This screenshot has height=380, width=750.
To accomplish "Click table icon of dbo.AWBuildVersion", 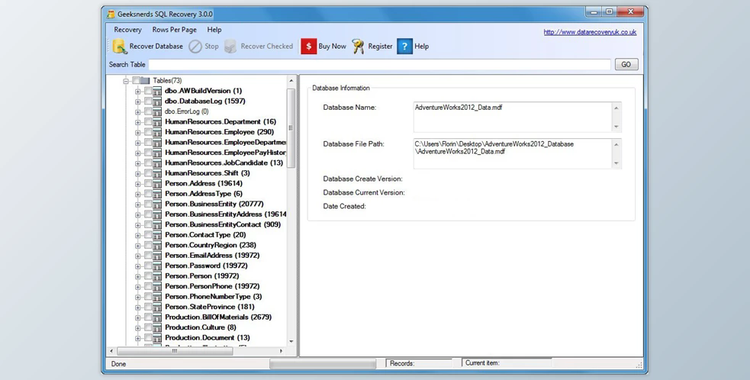I will pos(157,91).
